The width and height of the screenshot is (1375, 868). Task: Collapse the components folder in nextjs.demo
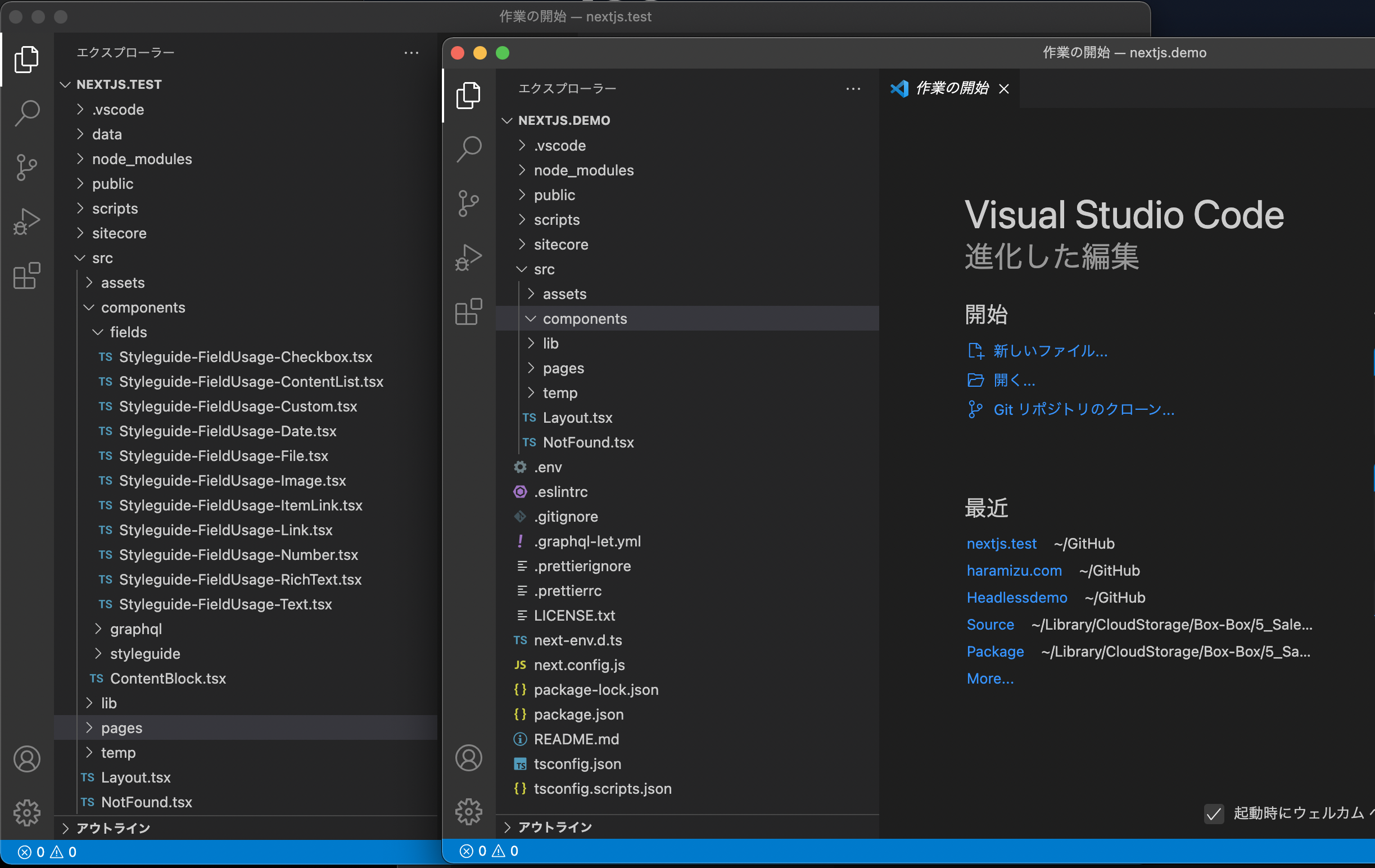[x=687, y=319]
